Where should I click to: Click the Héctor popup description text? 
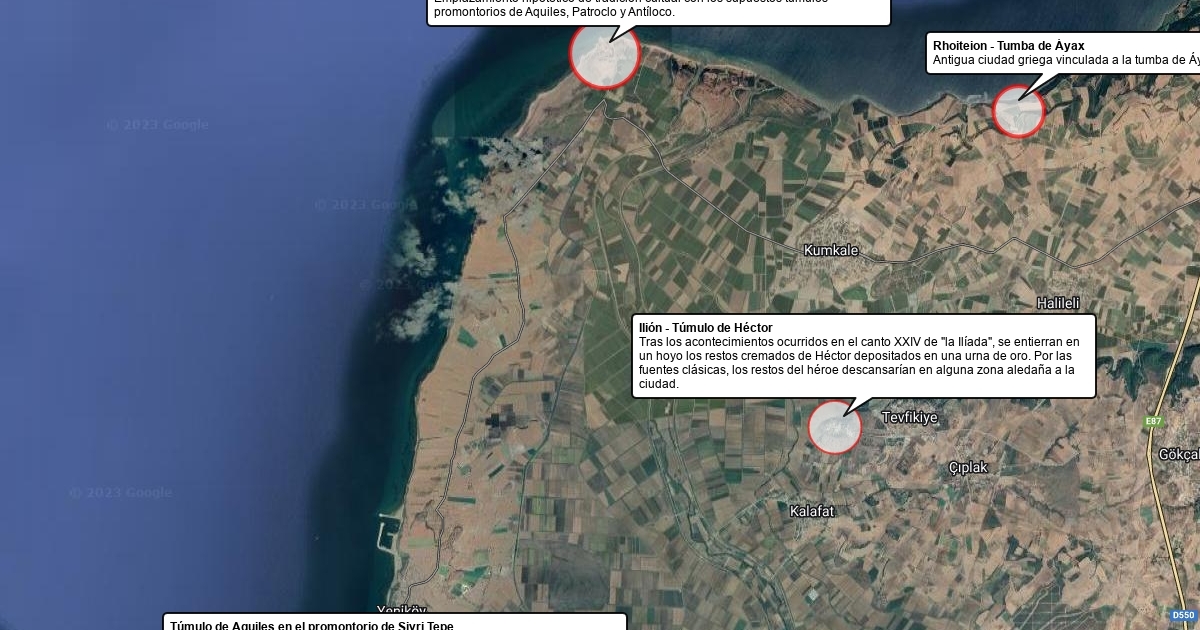coord(858,363)
